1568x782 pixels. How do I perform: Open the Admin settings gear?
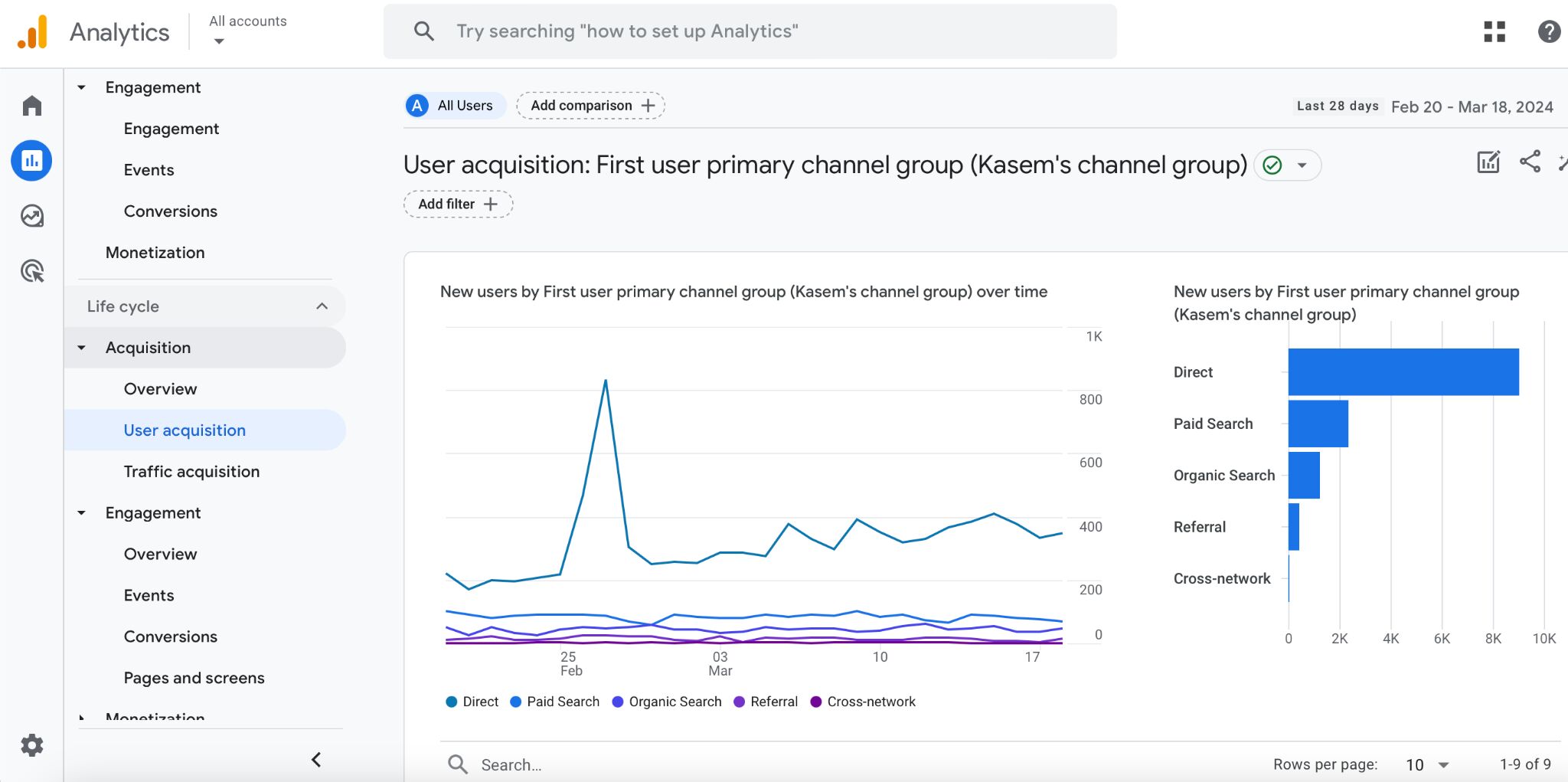[31, 744]
